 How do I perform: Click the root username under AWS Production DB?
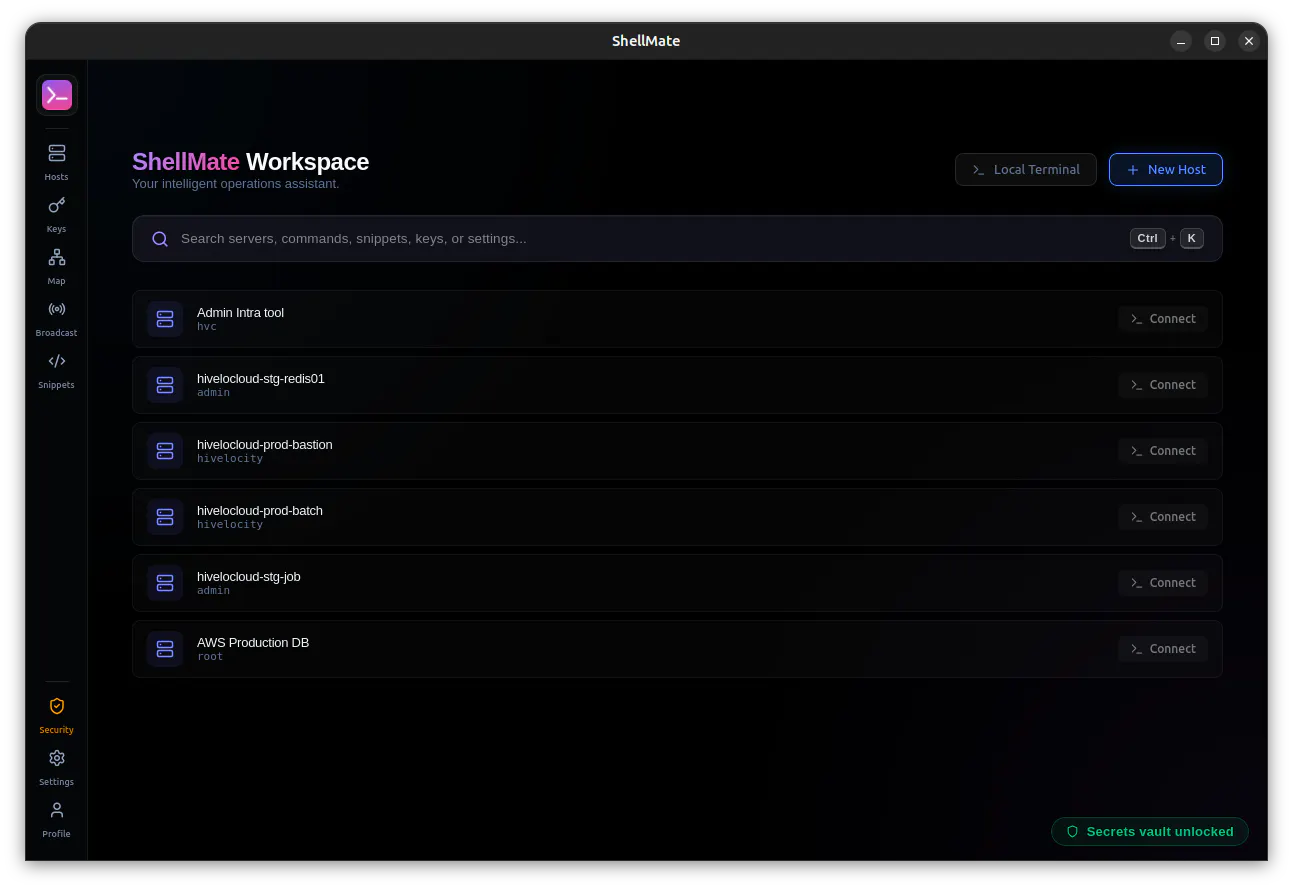[x=210, y=657]
